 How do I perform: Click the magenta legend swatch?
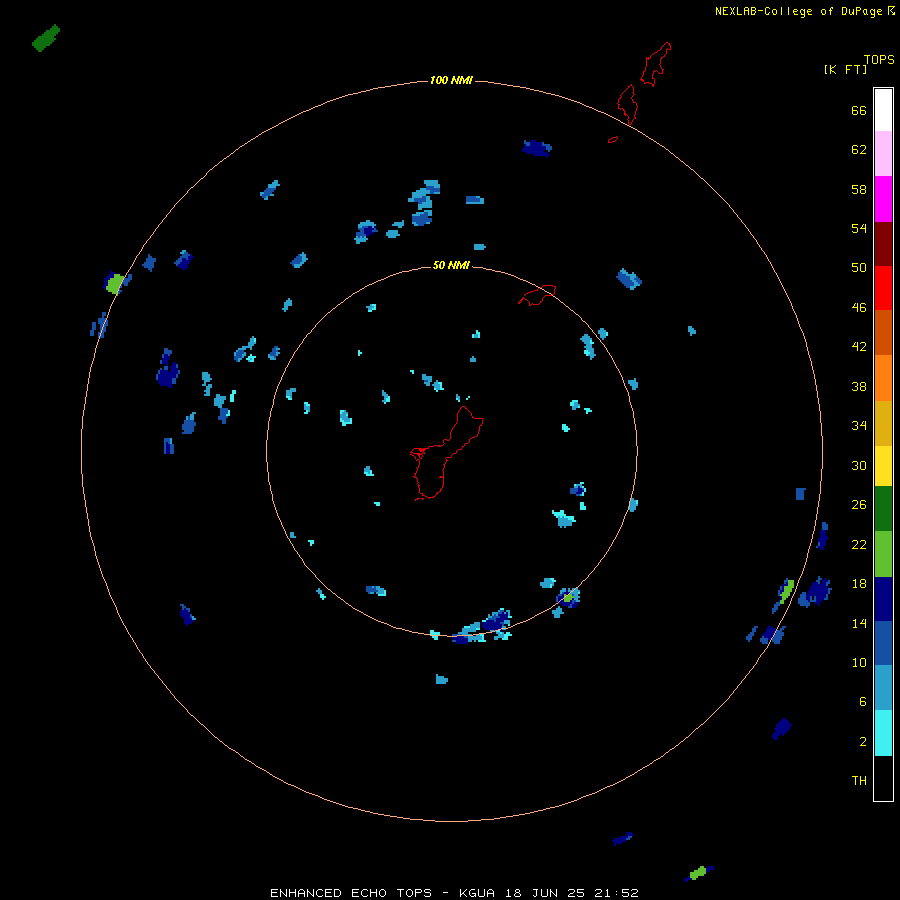pyautogui.click(x=883, y=199)
